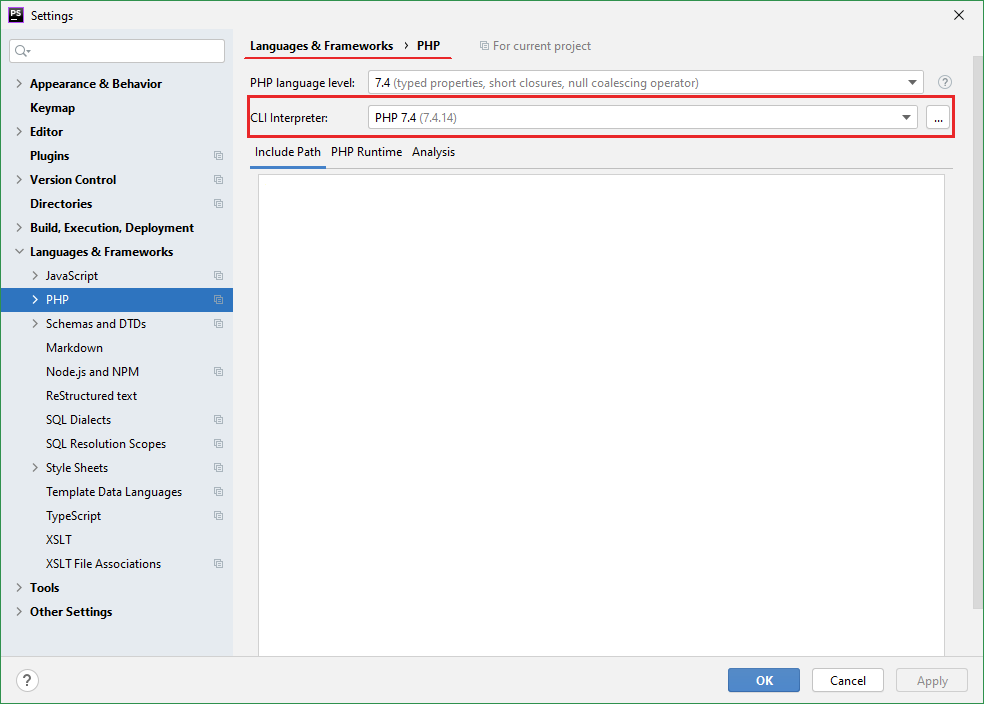Click the project-level icon on SQL Resolution Scopes row

click(x=218, y=444)
